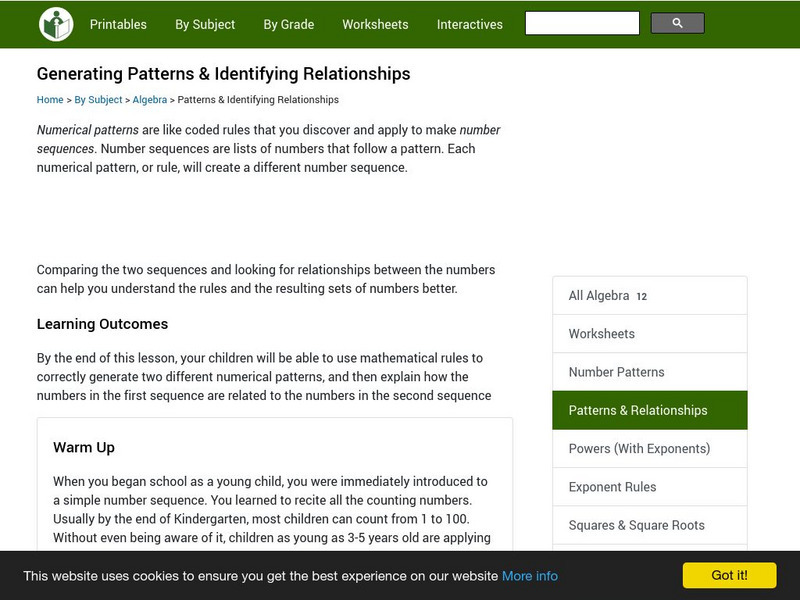
Task: Open the Interactives menu
Action: 470,24
